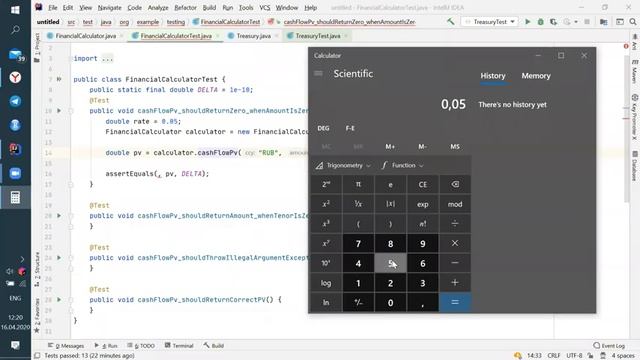Open the CRLF line separator selector

coord(553,356)
